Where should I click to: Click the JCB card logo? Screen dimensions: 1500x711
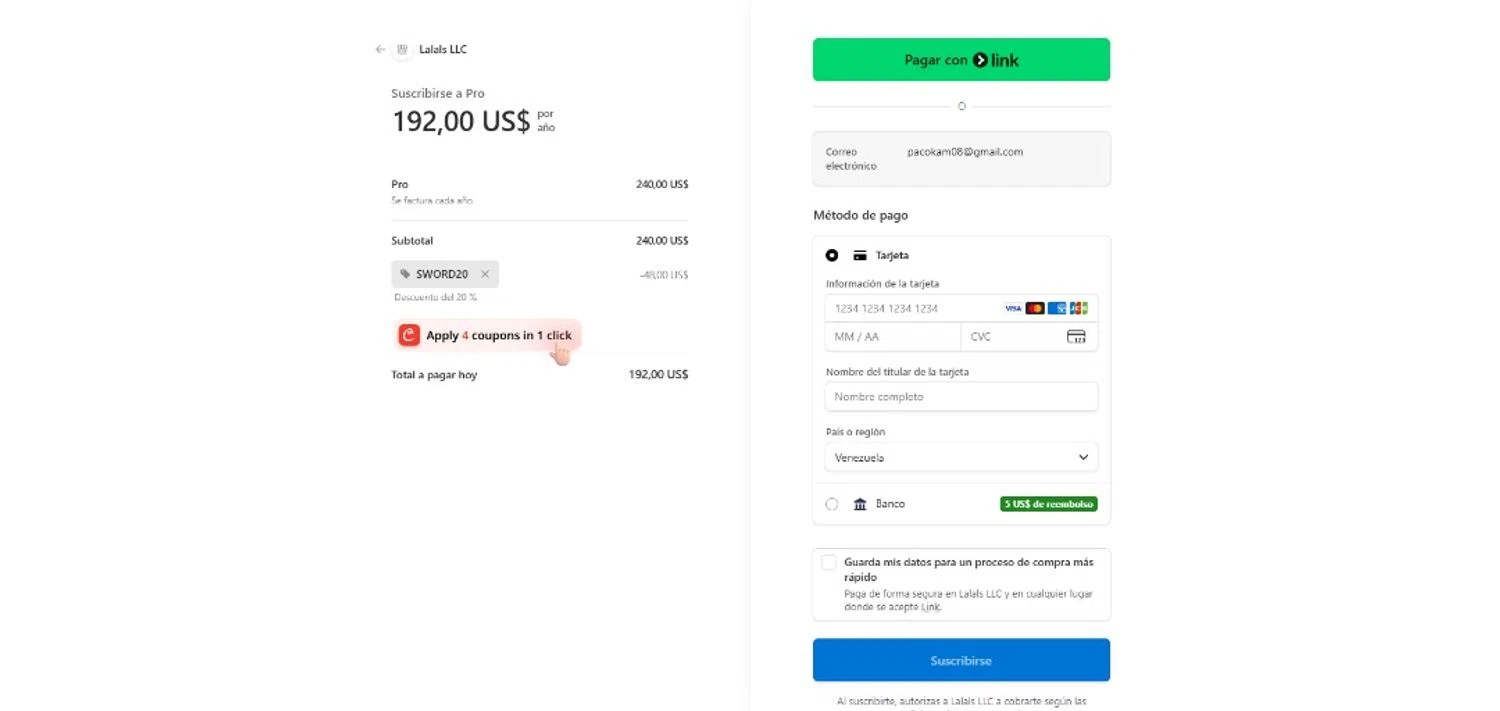1078,308
